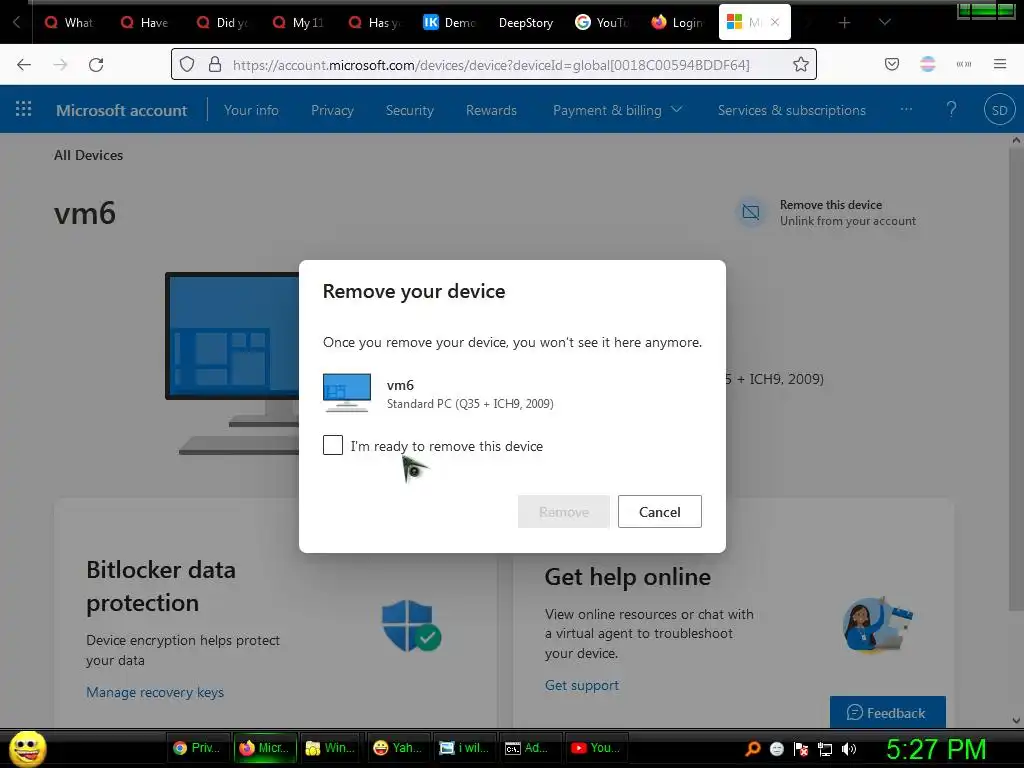
Task: Click the volume speaker tray icon
Action: (x=848, y=748)
